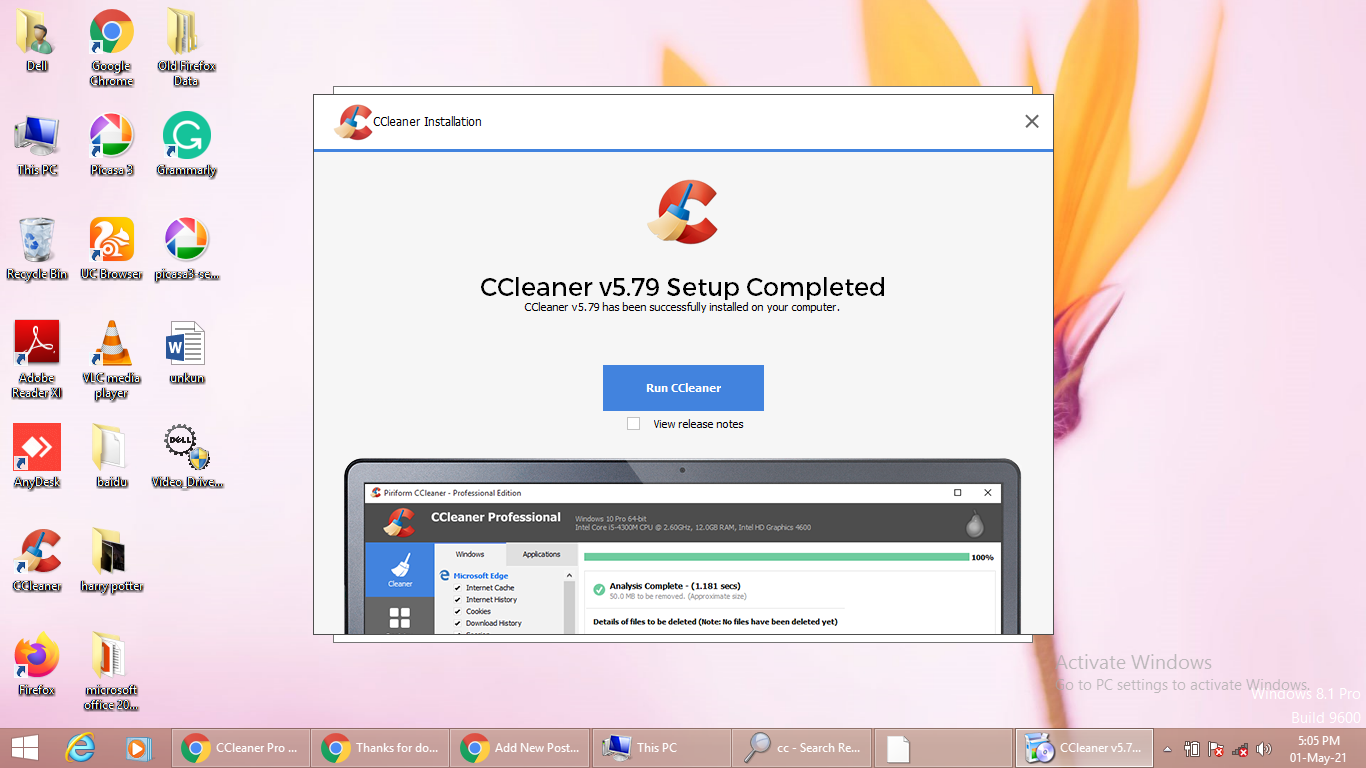The image size is (1366, 768).
Task: Select the microsoft office 20... folder
Action: click(x=112, y=671)
